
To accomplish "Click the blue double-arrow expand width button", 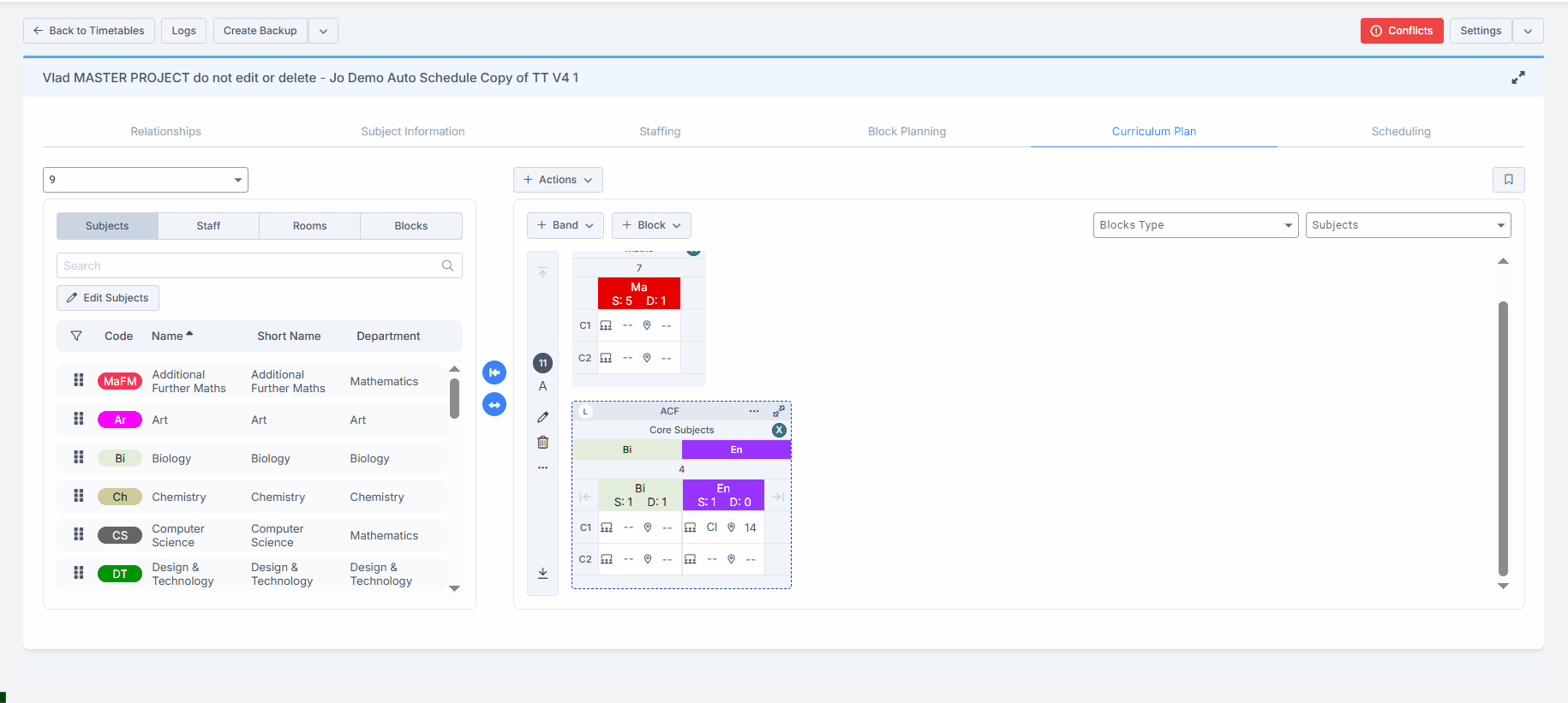I will [x=494, y=404].
